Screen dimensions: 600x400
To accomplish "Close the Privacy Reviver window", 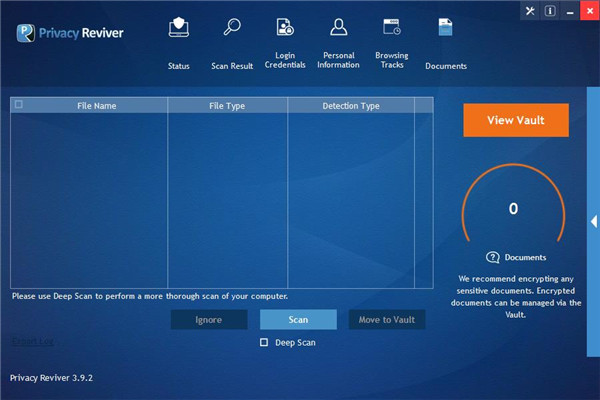I will pos(590,11).
